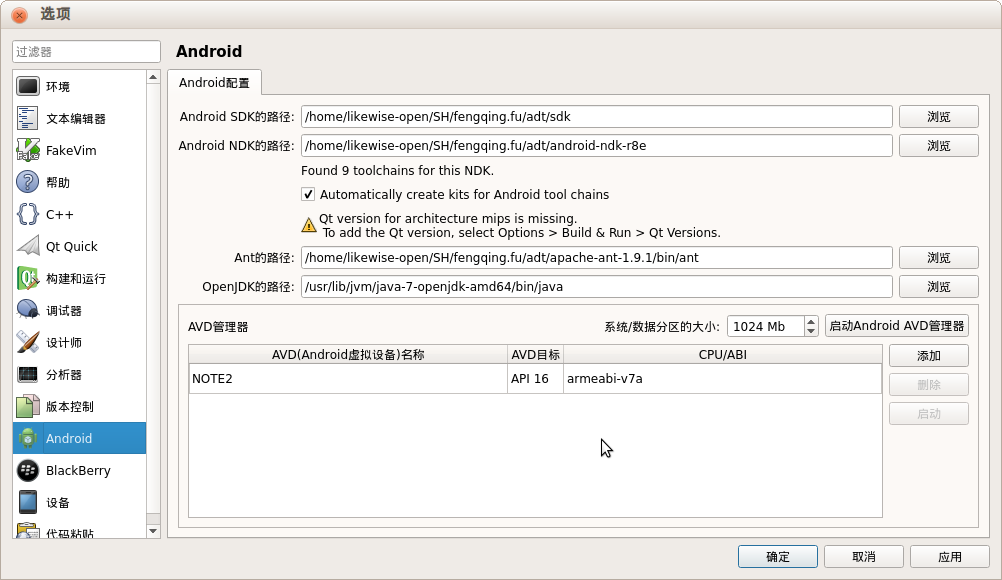The width and height of the screenshot is (1002, 580).
Task: Confirm with the 确定 button
Action: coord(778,556)
